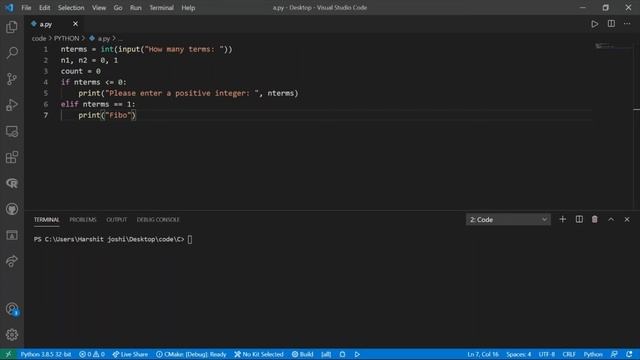Image resolution: width=640 pixels, height=360 pixels.
Task: Split the terminal panel
Action: pyautogui.click(x=579, y=219)
